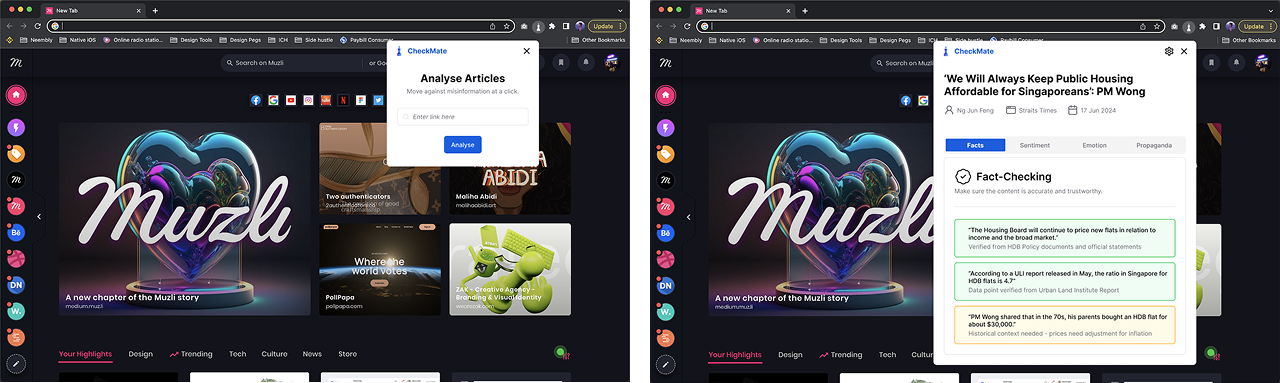Select Culture tab in left window
This screenshot has height=383, width=1280.
click(275, 354)
